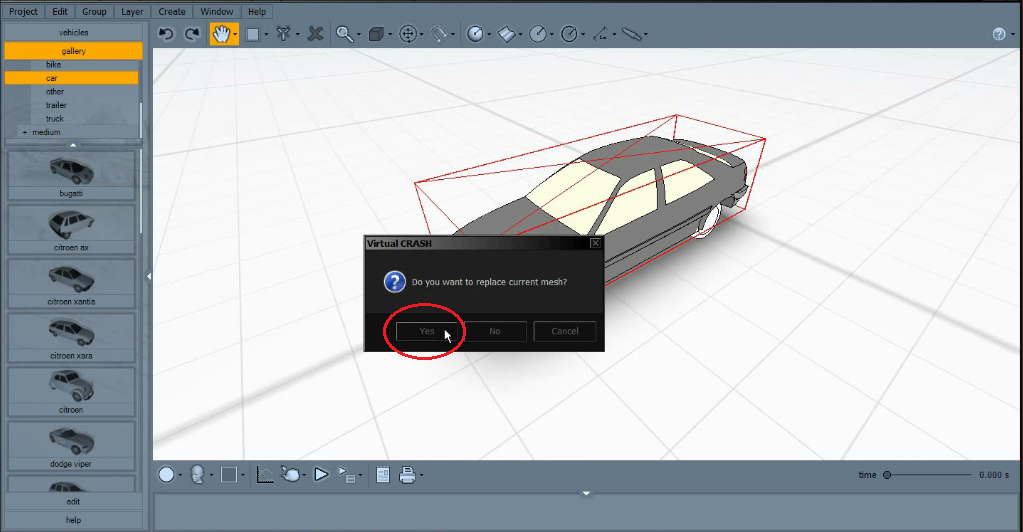Choose the move crosshair tool
This screenshot has width=1023, height=532.
(x=408, y=34)
